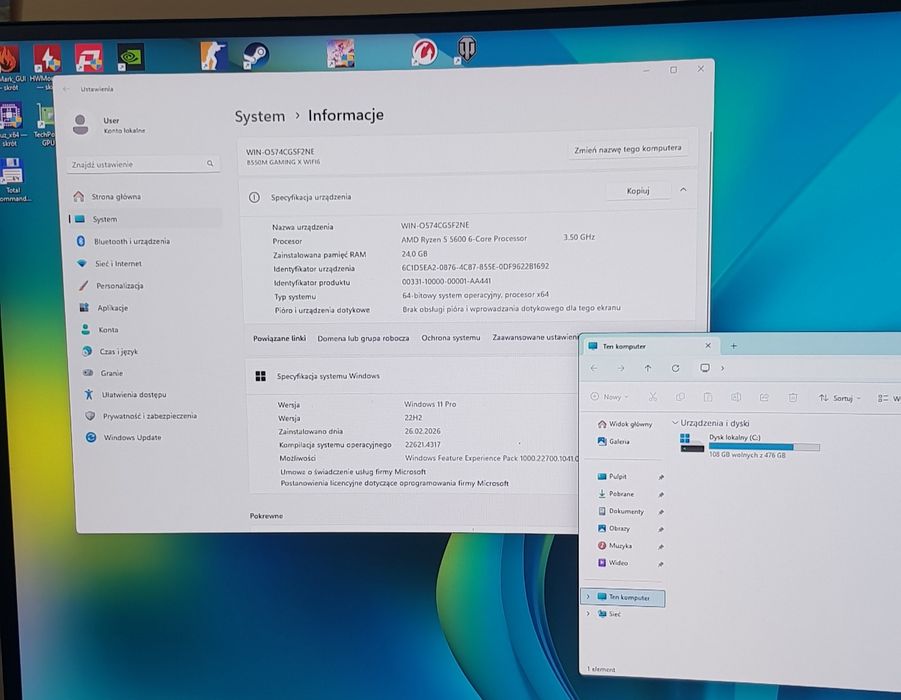Click the monitor icon in Explorer address bar
Viewport: 901px width, 700px height.
coord(704,368)
